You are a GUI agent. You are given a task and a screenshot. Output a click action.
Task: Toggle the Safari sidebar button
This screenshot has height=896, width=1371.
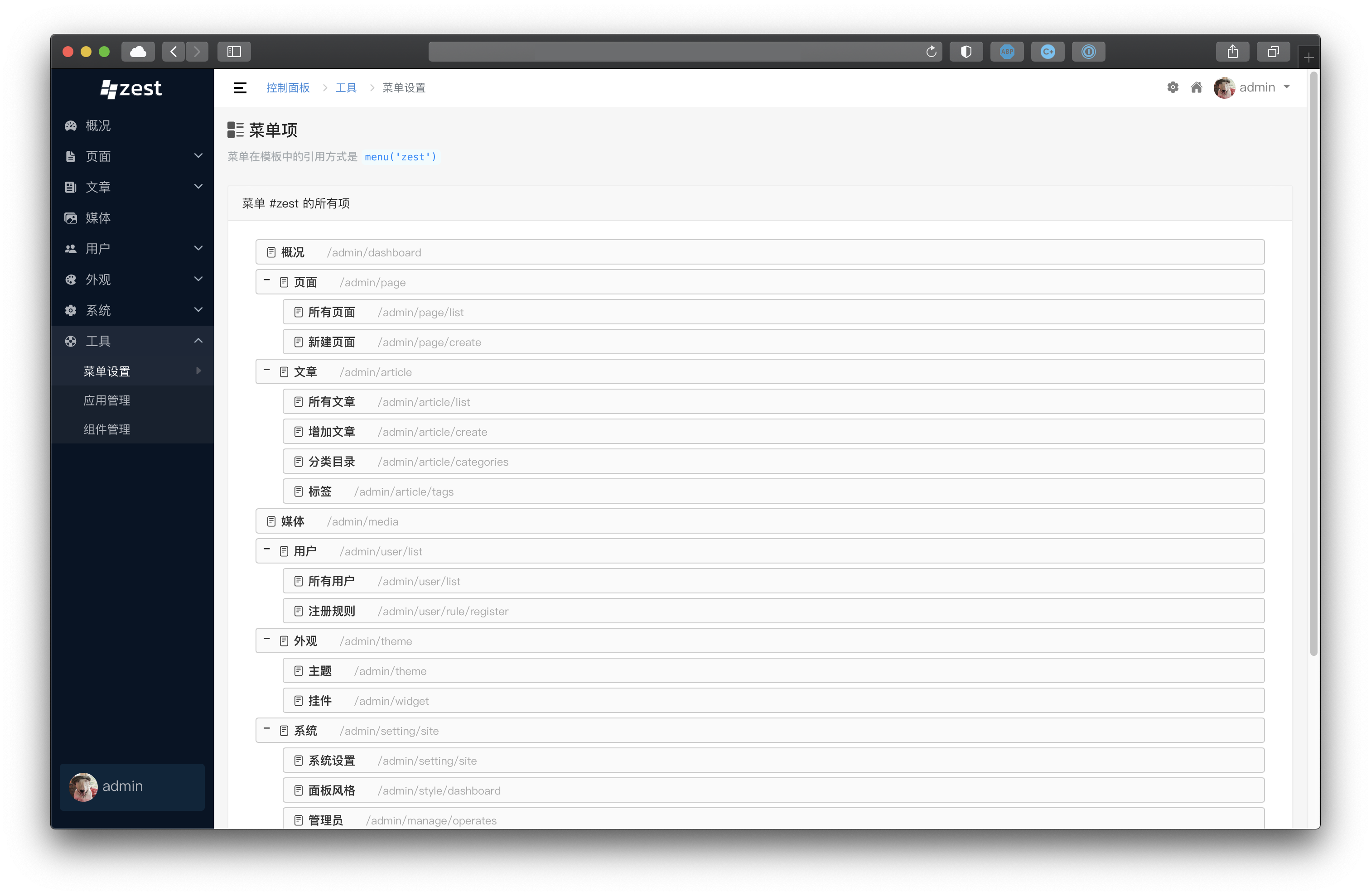[x=234, y=52]
